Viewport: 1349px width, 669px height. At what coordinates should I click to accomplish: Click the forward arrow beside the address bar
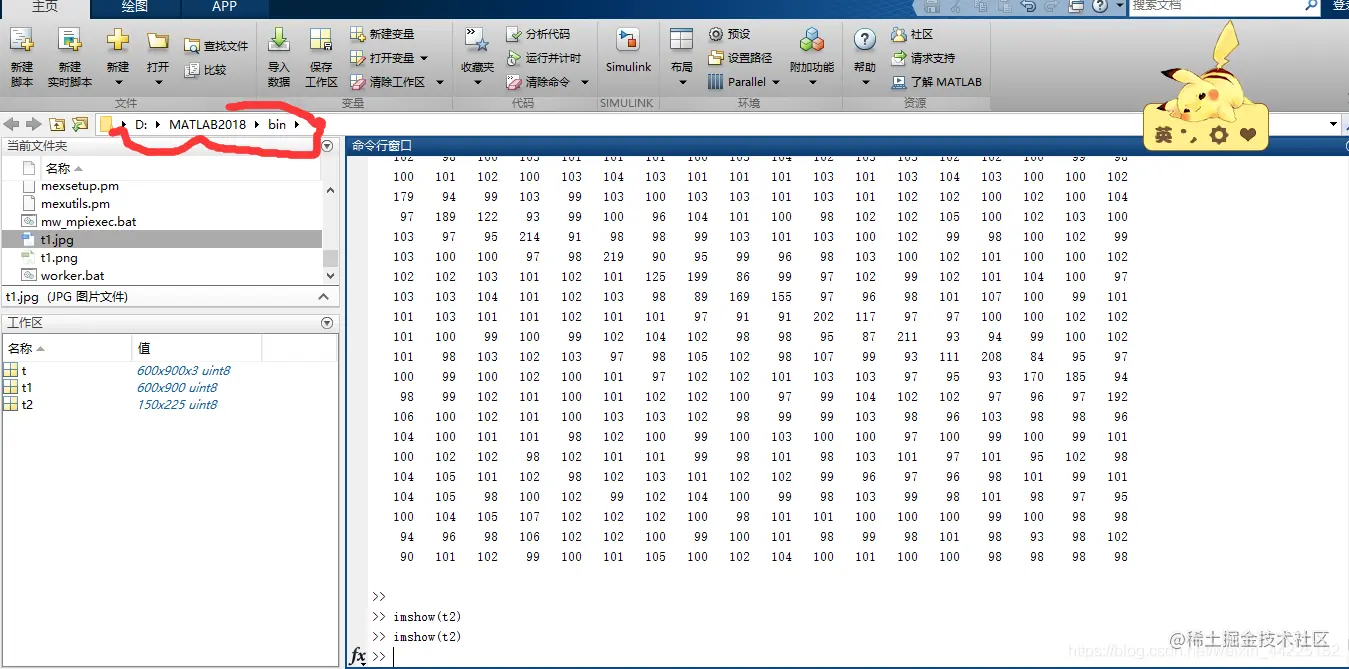[x=34, y=124]
